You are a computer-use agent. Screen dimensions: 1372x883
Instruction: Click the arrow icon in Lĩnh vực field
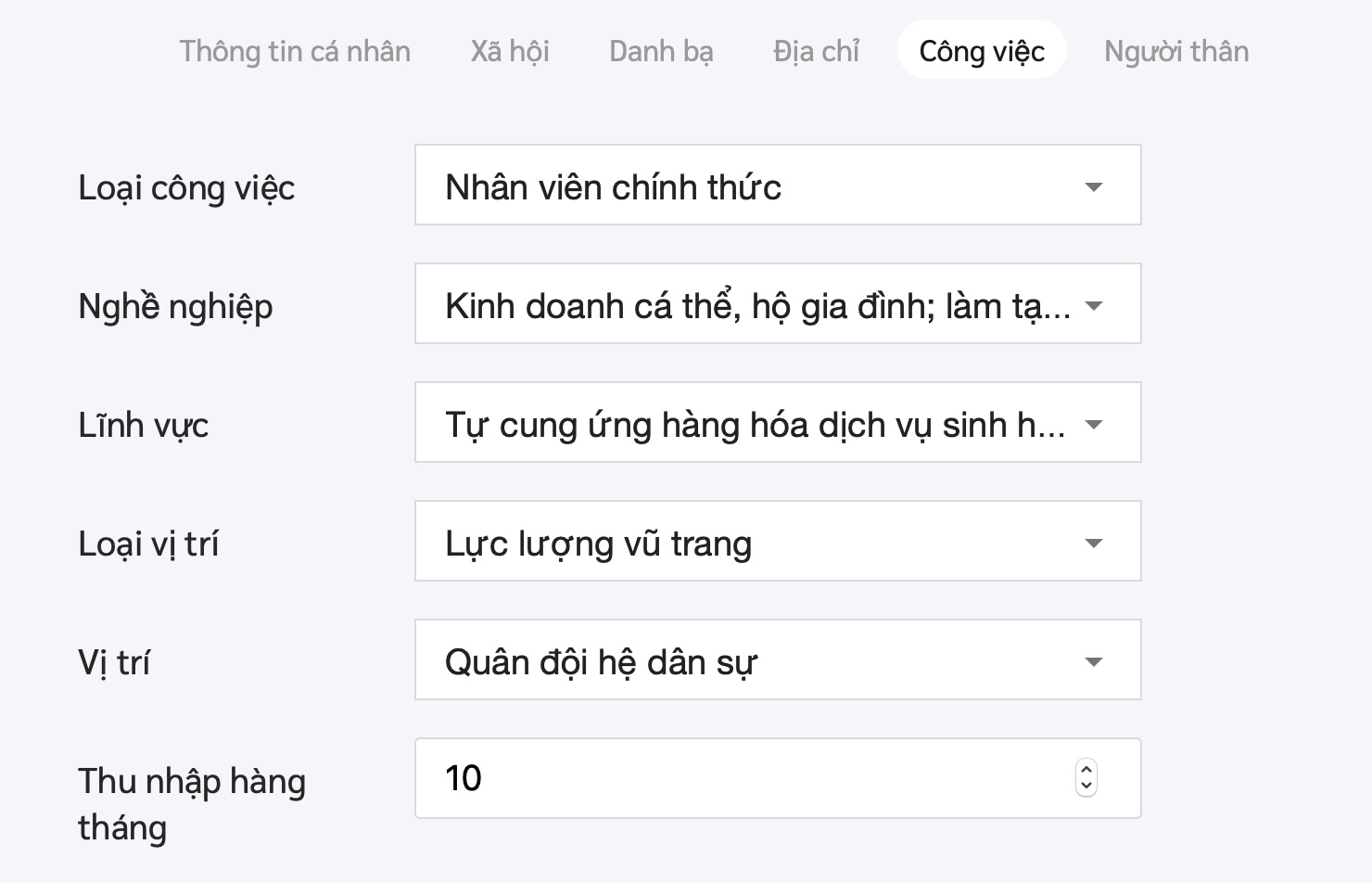(1094, 424)
